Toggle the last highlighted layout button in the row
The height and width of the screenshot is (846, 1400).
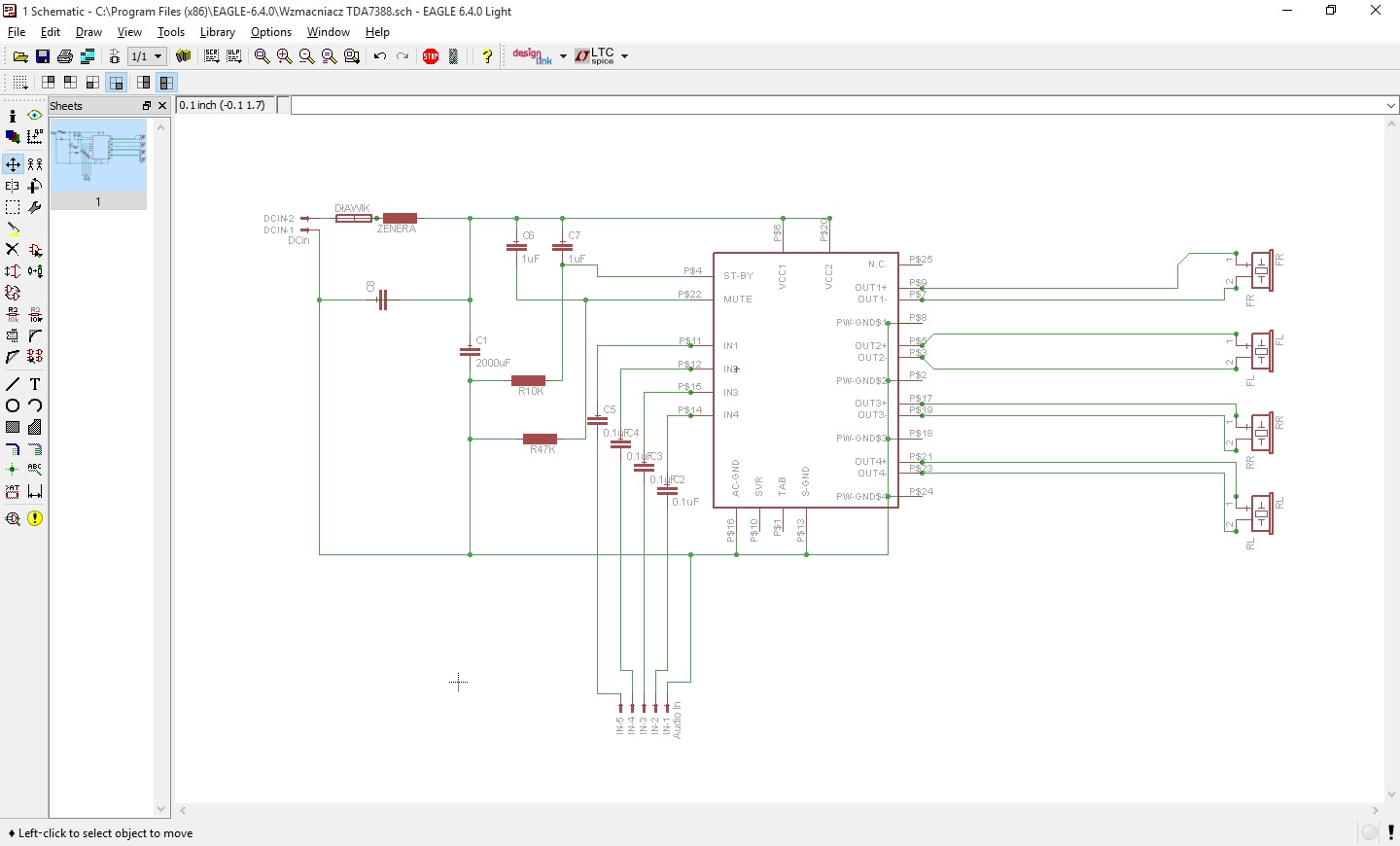166,83
